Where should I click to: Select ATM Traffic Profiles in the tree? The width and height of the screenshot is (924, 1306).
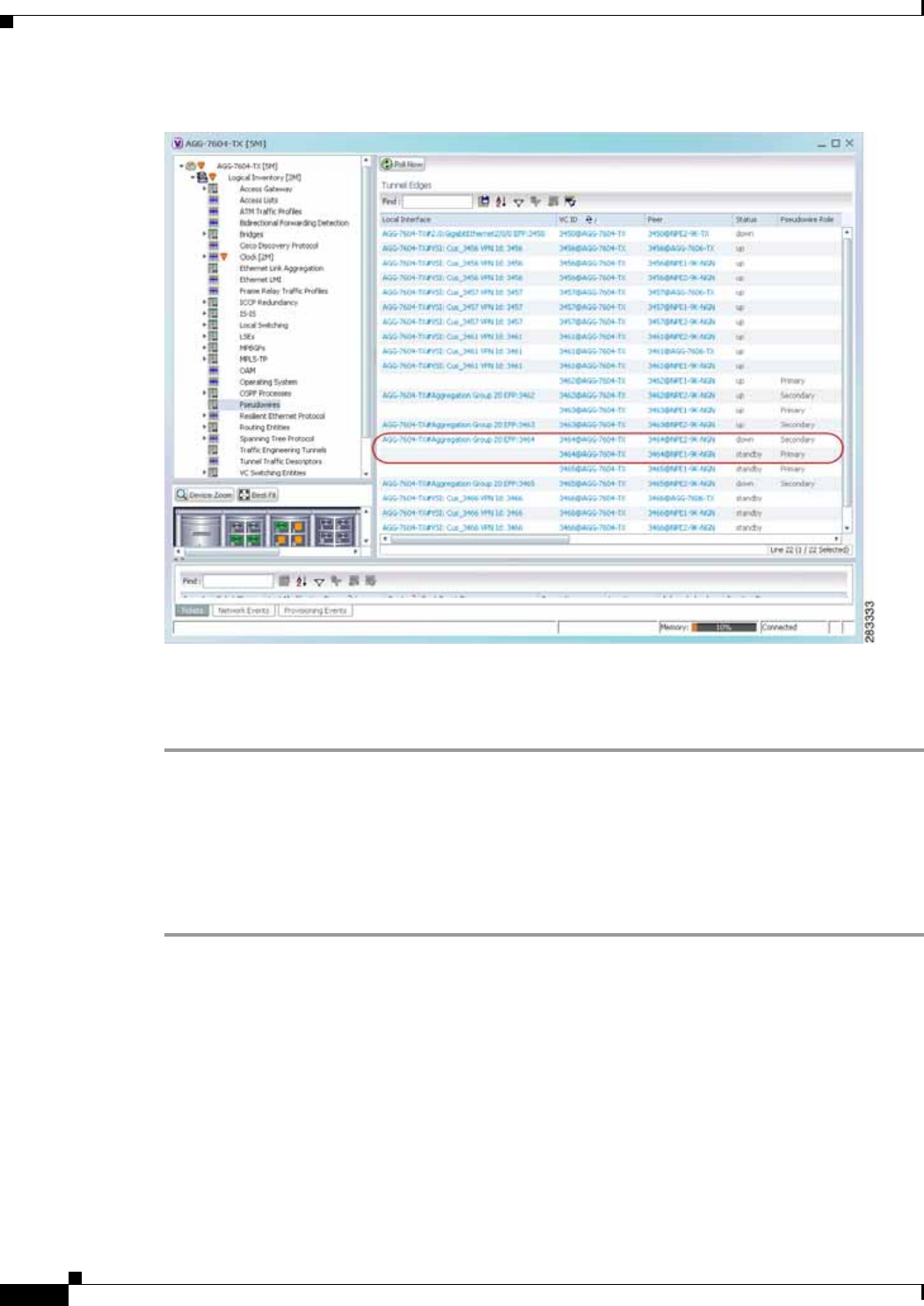pyautogui.click(x=271, y=212)
